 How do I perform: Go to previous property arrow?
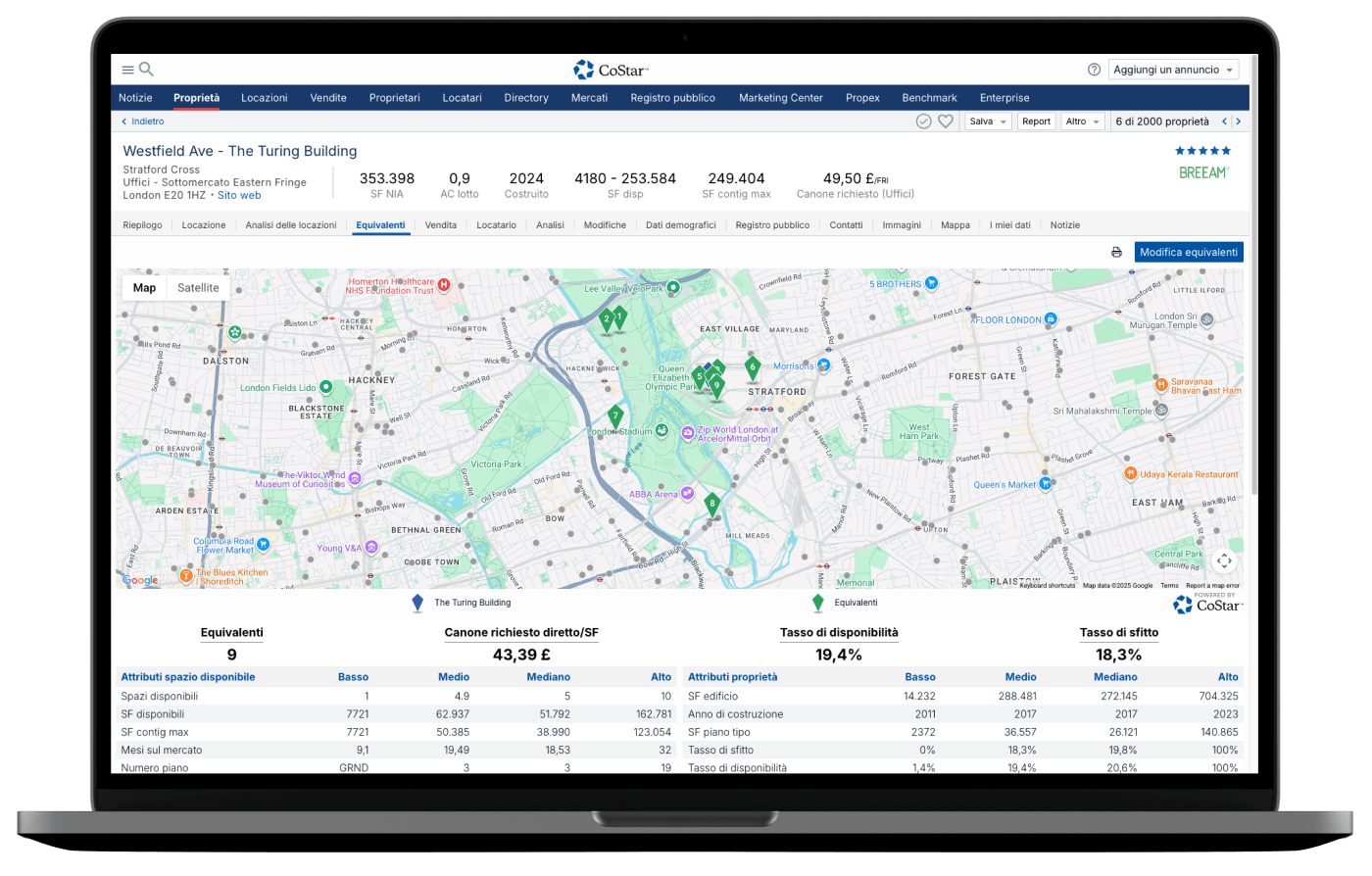tap(1224, 122)
